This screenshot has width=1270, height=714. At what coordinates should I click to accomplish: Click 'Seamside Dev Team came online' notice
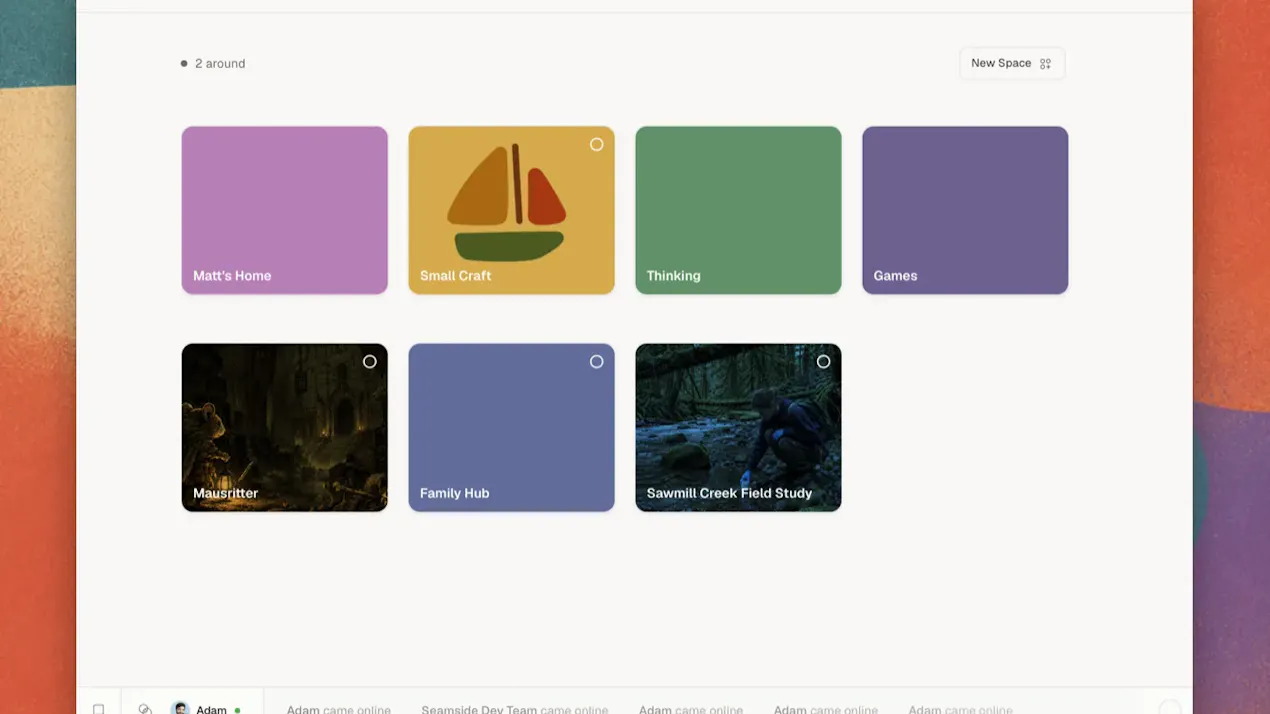pos(514,710)
